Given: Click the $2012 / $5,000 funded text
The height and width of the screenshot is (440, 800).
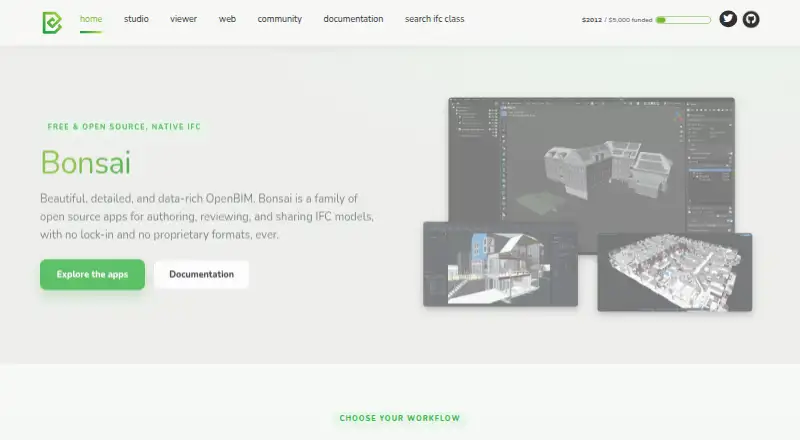Looking at the screenshot, I should 617,20.
